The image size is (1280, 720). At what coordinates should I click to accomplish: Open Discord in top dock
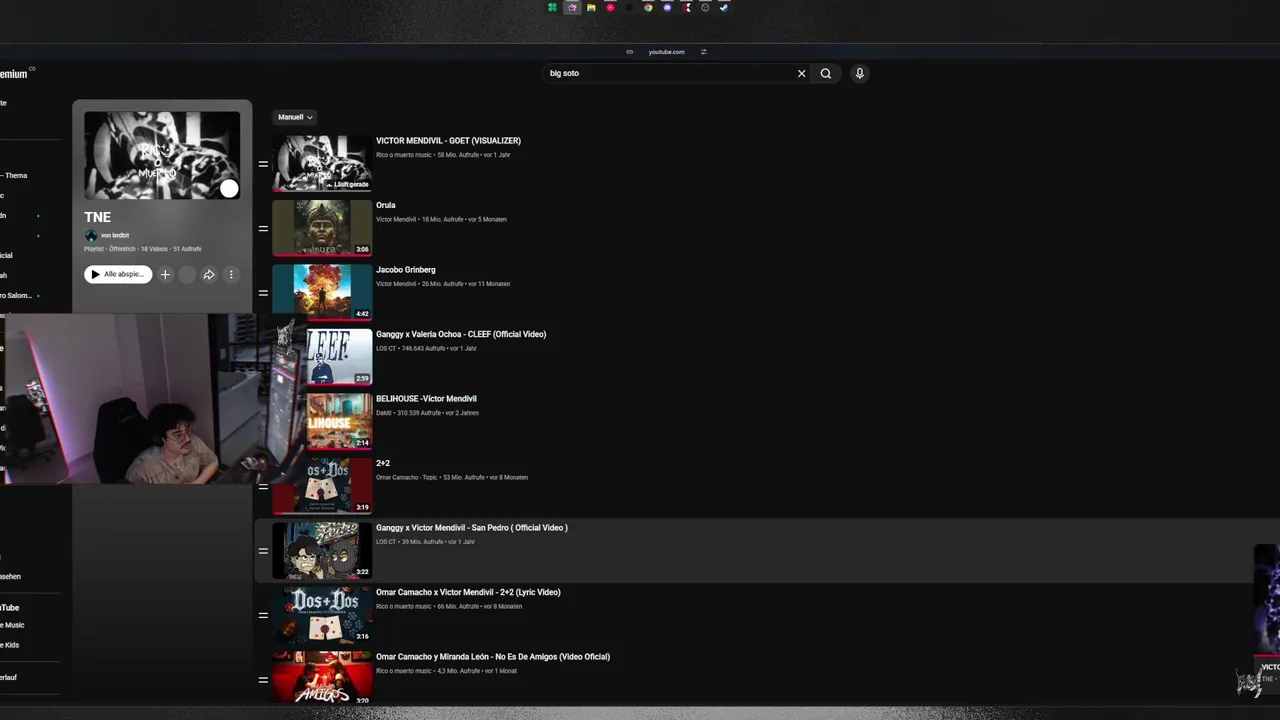pos(667,7)
